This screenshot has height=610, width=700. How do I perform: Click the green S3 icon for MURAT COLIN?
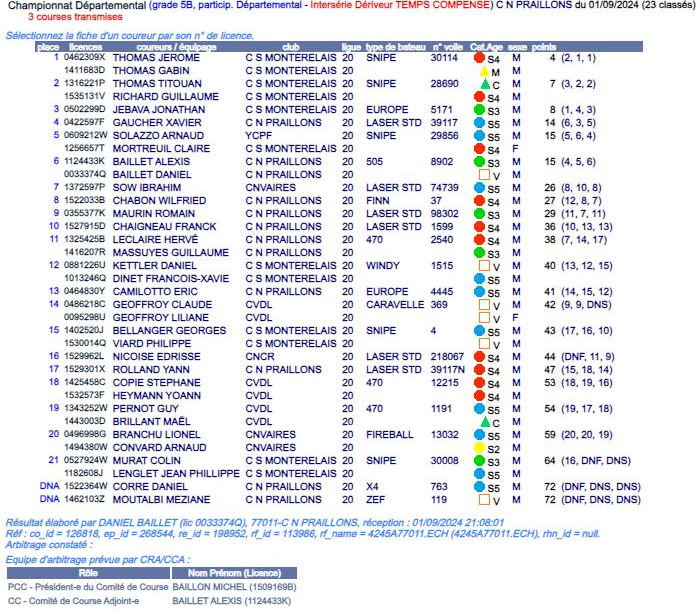[x=479, y=460]
